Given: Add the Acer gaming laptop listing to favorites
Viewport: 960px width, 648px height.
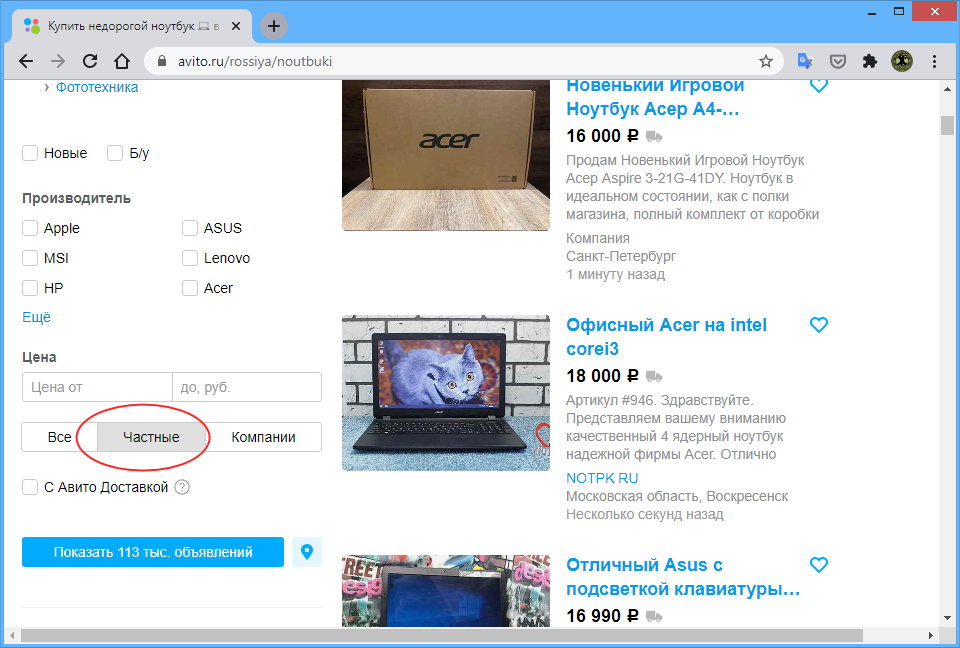Looking at the screenshot, I should click(819, 86).
